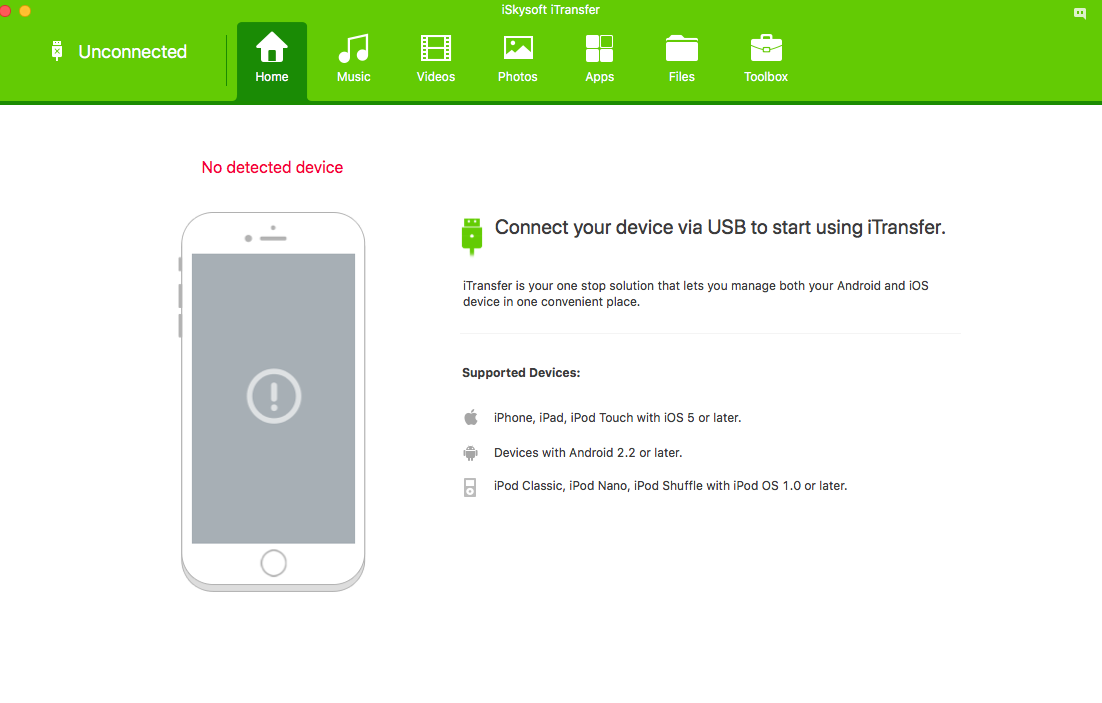Viewport: 1102px width, 703px height.
Task: Click the 'iSkysoft iTransfer' window title
Action: tap(550, 10)
